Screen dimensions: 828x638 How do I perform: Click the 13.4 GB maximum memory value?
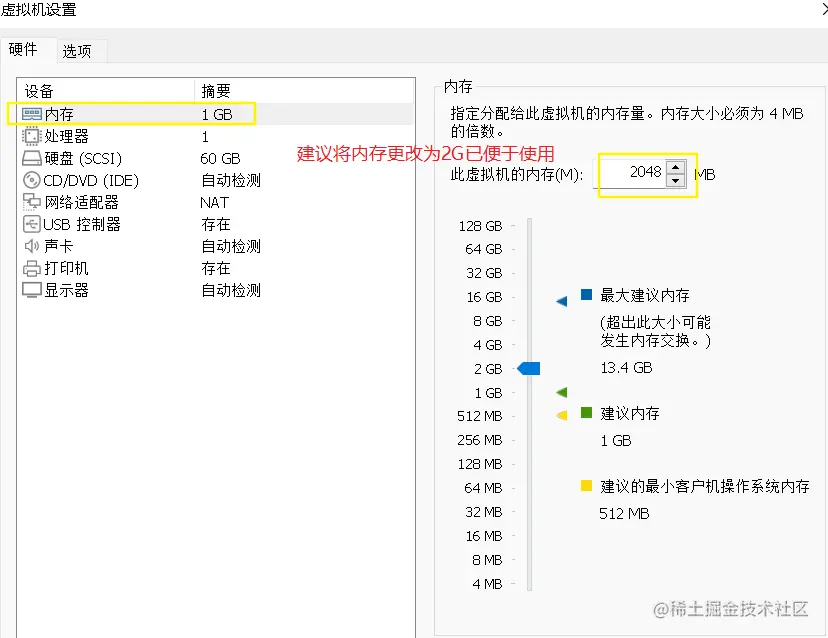(x=626, y=368)
